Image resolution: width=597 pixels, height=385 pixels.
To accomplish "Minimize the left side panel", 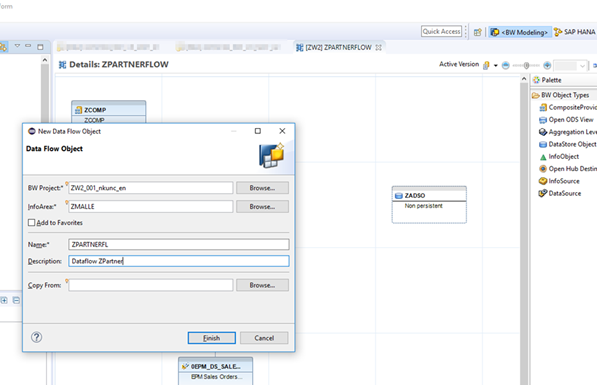I will pos(28,46).
